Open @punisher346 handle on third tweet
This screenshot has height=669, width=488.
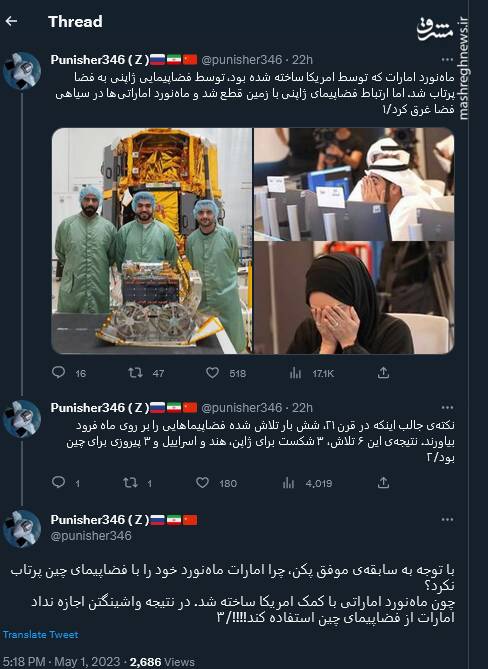91,536
